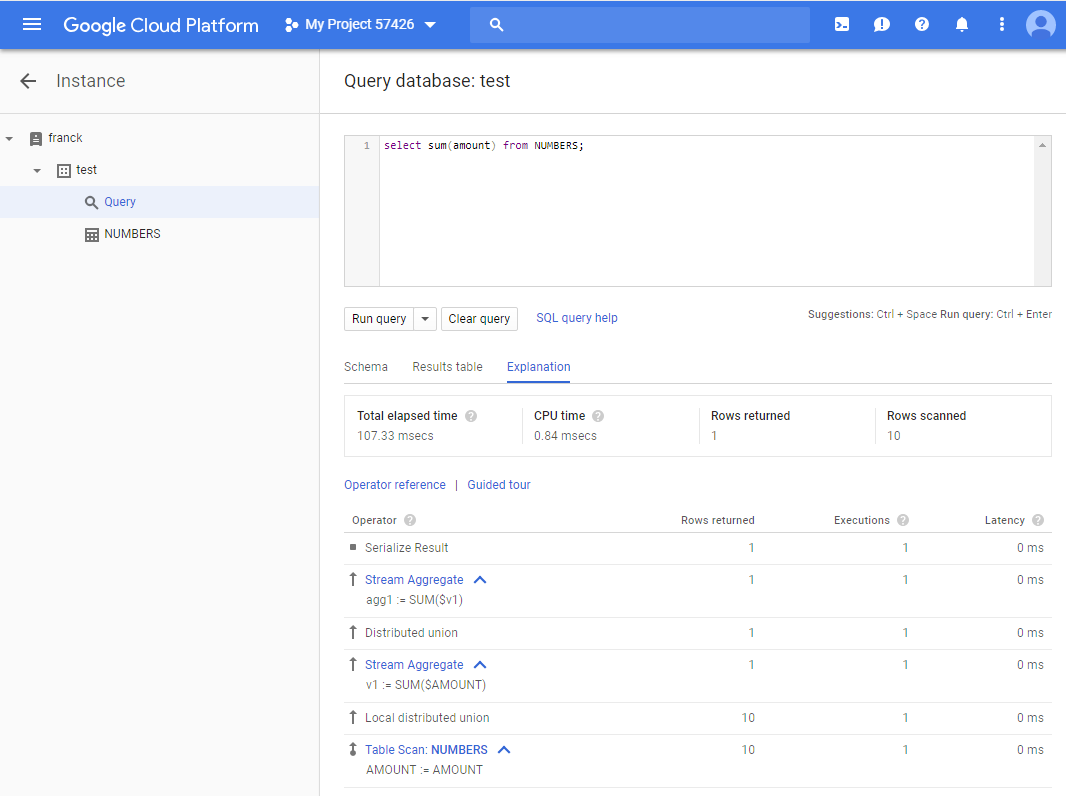Click the editor scrollbar up arrow
1066x796 pixels.
click(1042, 145)
